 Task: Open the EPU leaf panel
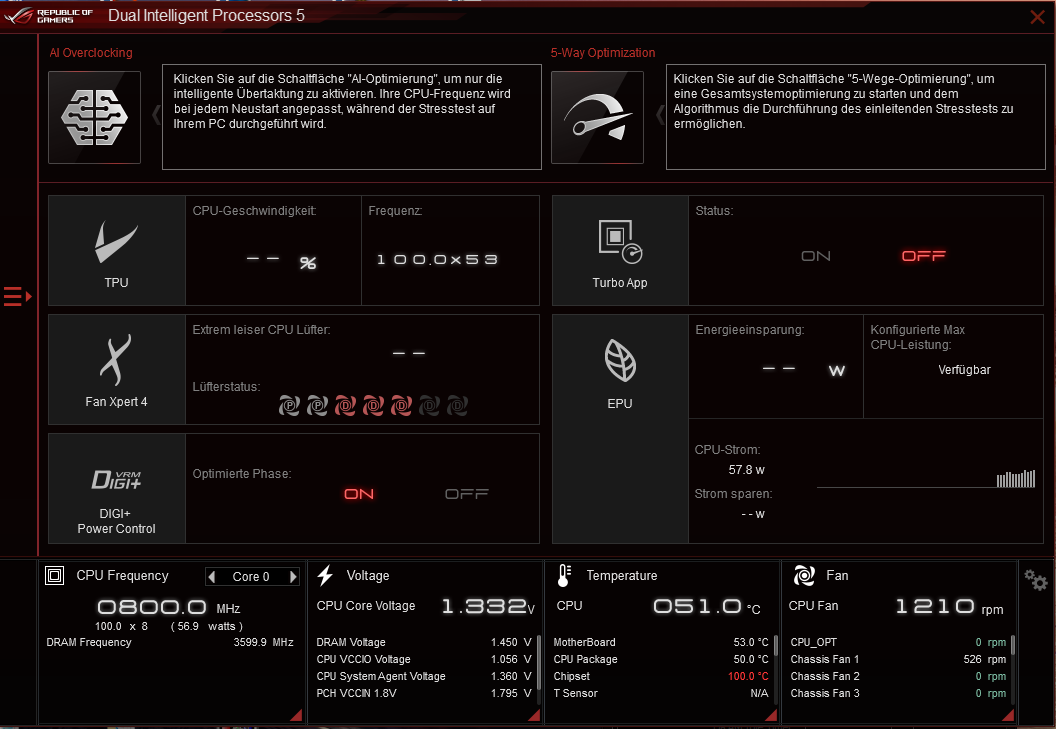point(620,429)
